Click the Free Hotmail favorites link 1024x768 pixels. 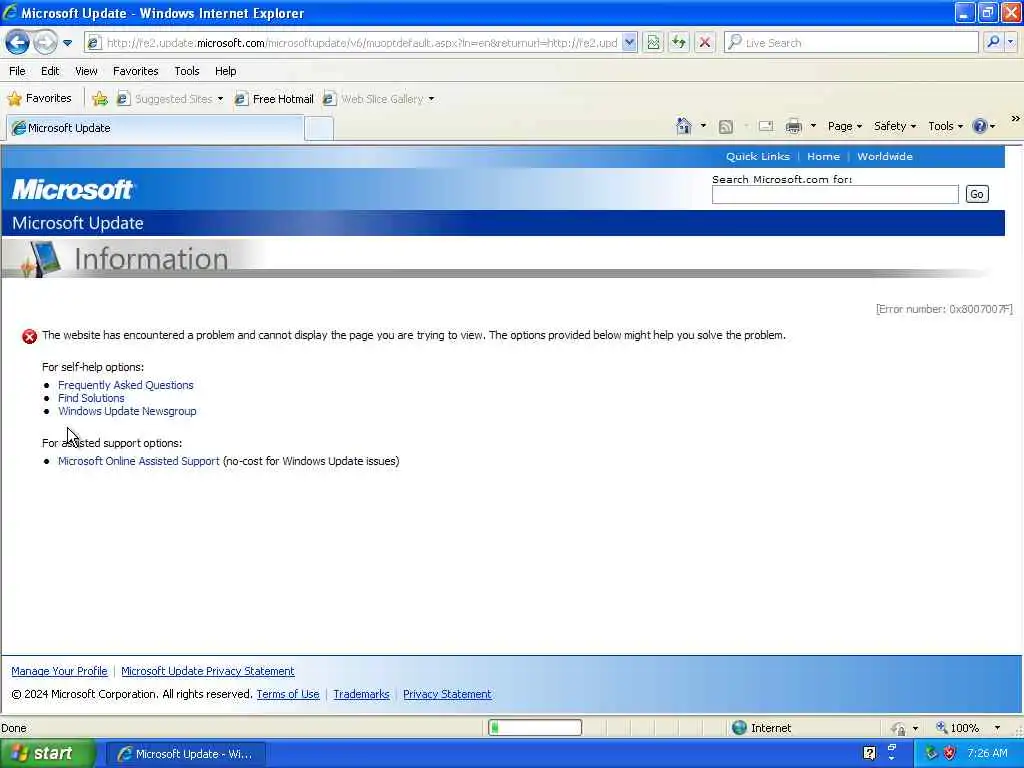pyautogui.click(x=274, y=99)
